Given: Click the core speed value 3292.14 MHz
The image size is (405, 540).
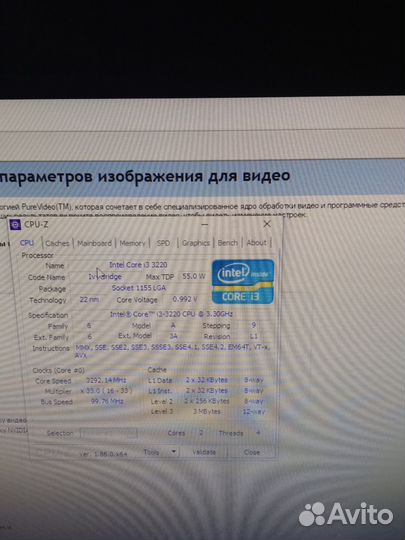Looking at the screenshot, I should point(106,380).
